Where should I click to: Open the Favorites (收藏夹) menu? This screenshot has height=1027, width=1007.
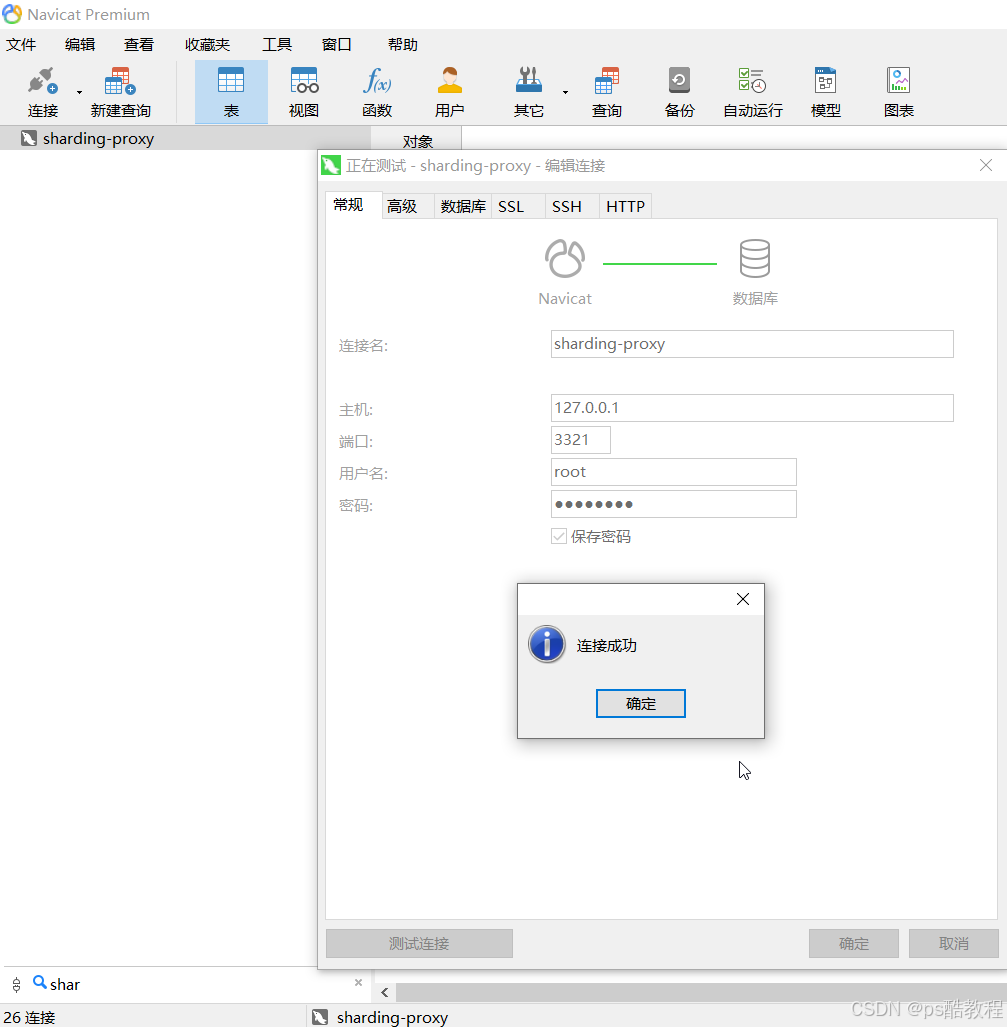pyautogui.click(x=208, y=45)
